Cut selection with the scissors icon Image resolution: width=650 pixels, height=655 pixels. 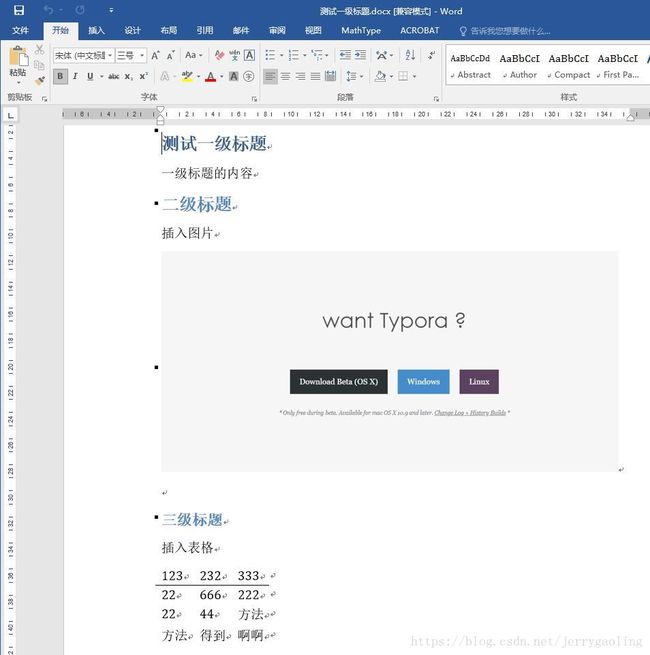[x=39, y=50]
